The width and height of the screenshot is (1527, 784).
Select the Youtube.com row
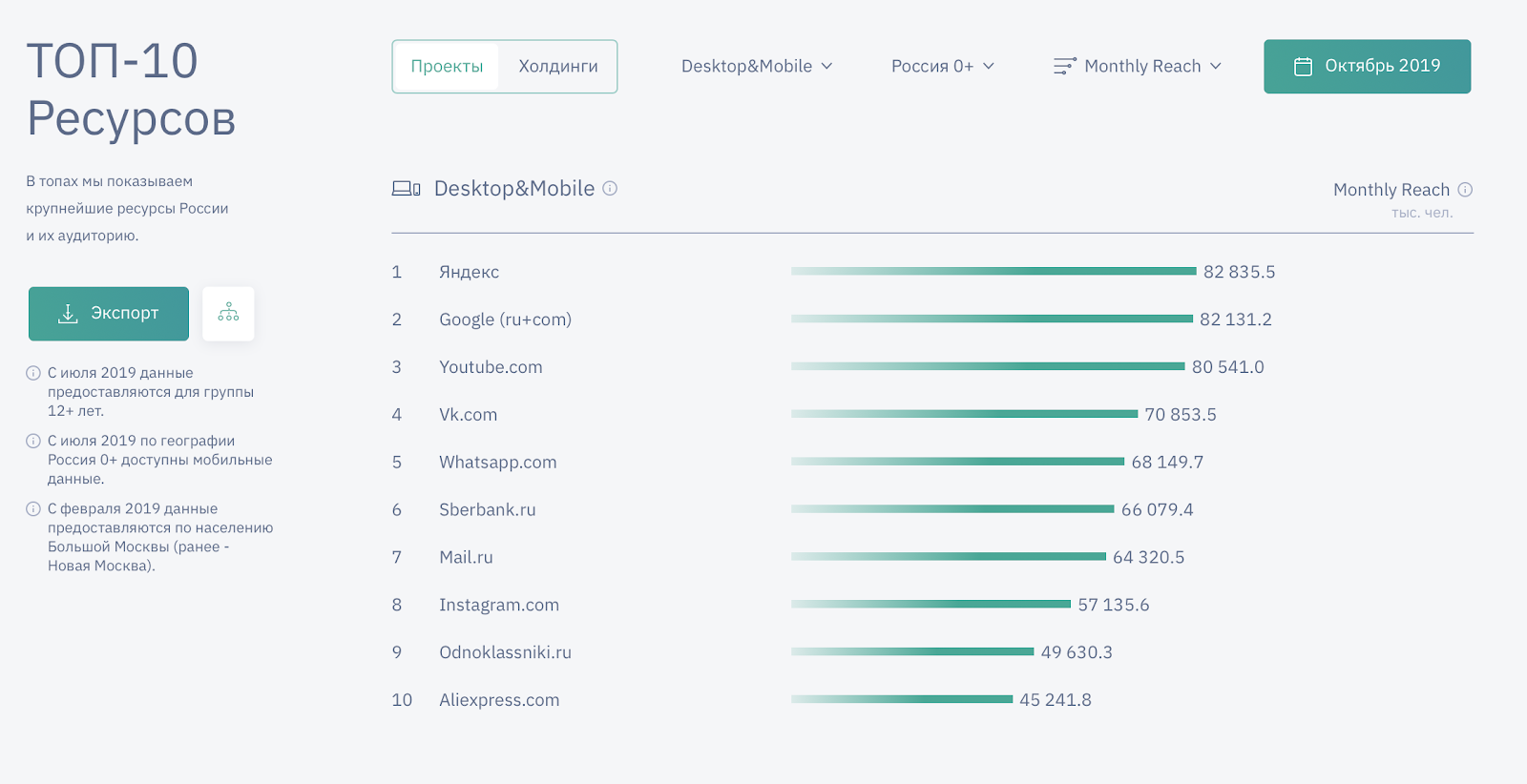point(931,367)
